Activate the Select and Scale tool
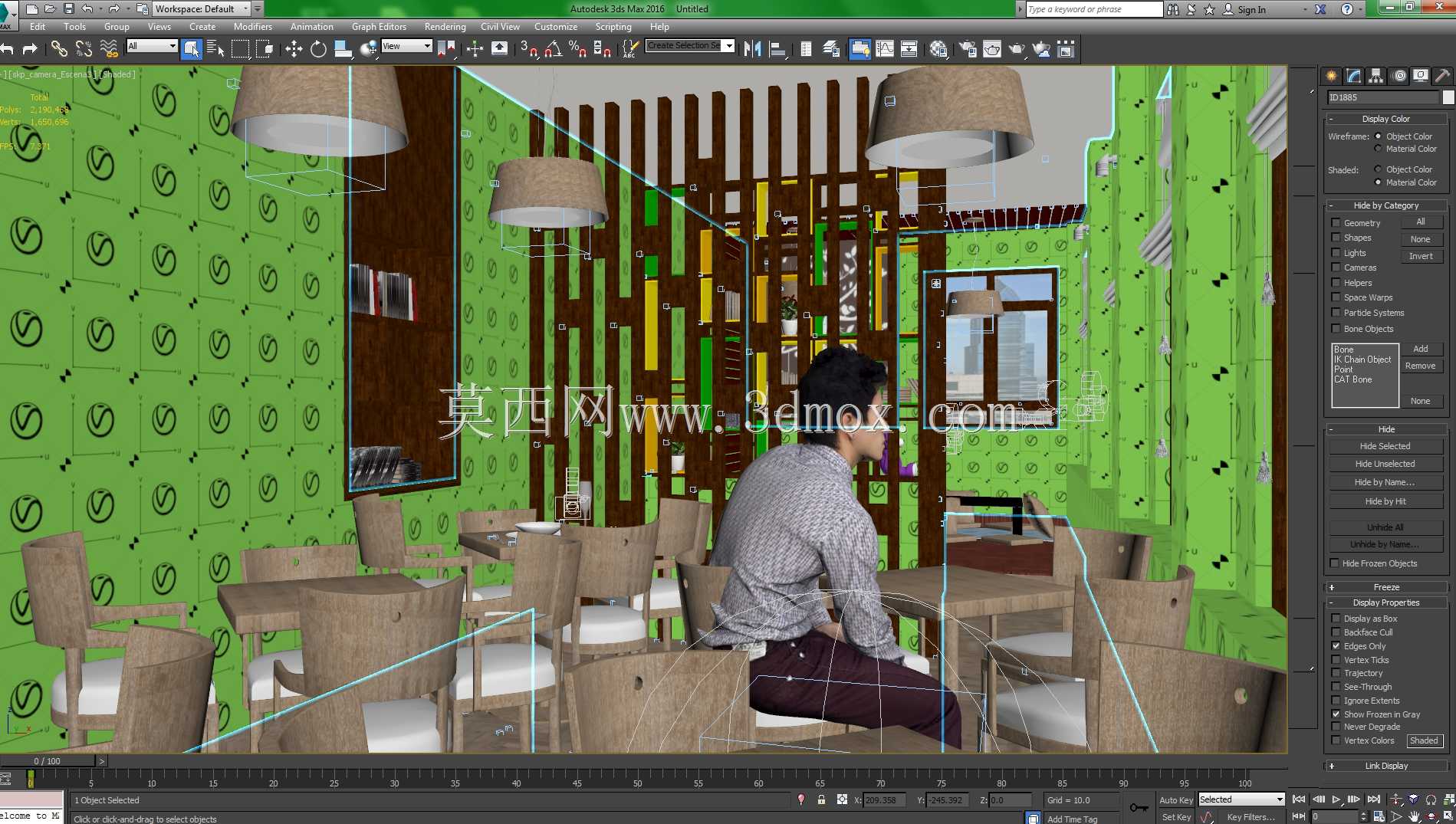 (343, 49)
